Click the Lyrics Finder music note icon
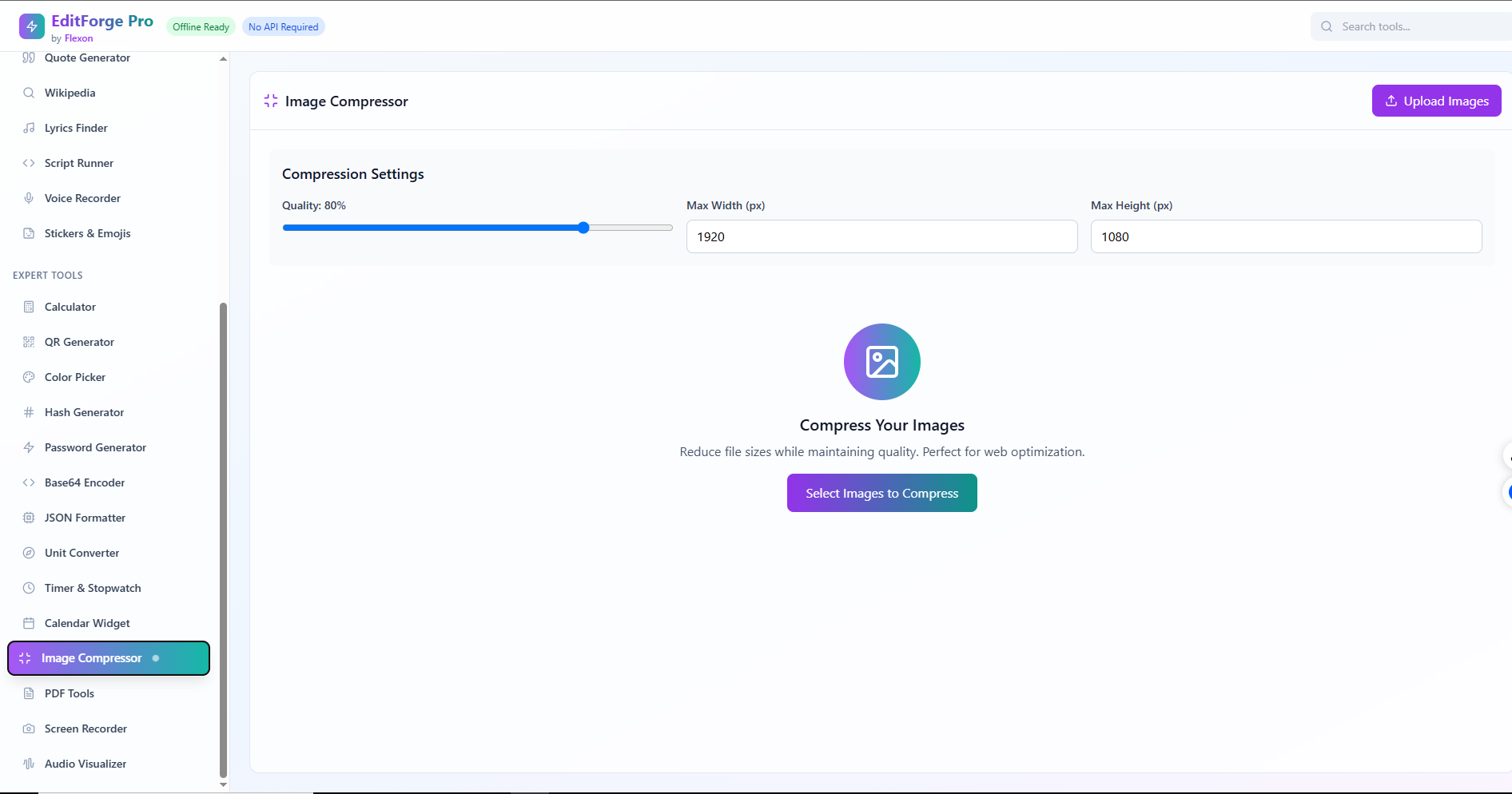The height and width of the screenshot is (794, 1512). point(29,128)
